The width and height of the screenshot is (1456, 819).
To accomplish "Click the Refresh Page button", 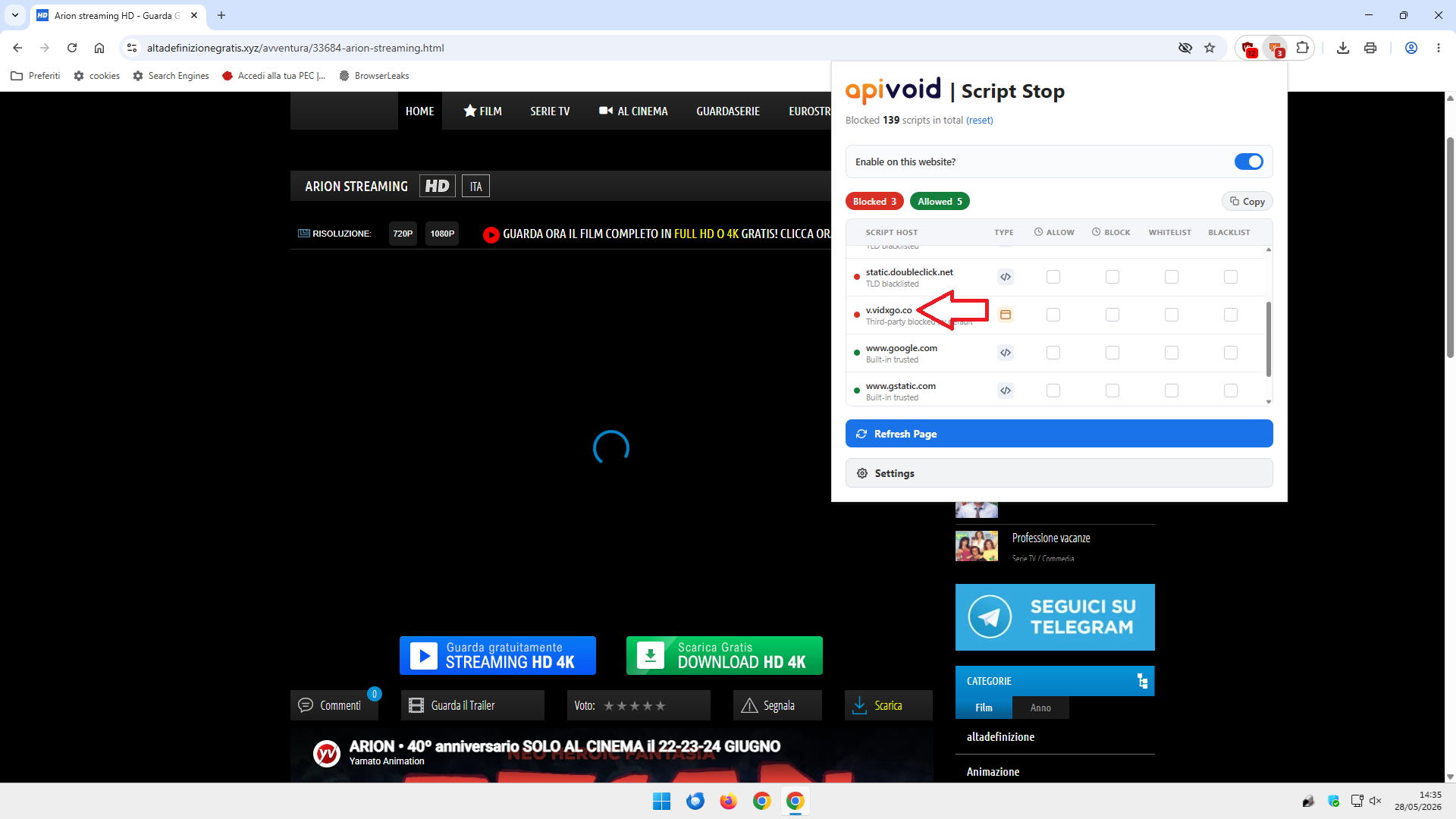I will [x=1059, y=434].
